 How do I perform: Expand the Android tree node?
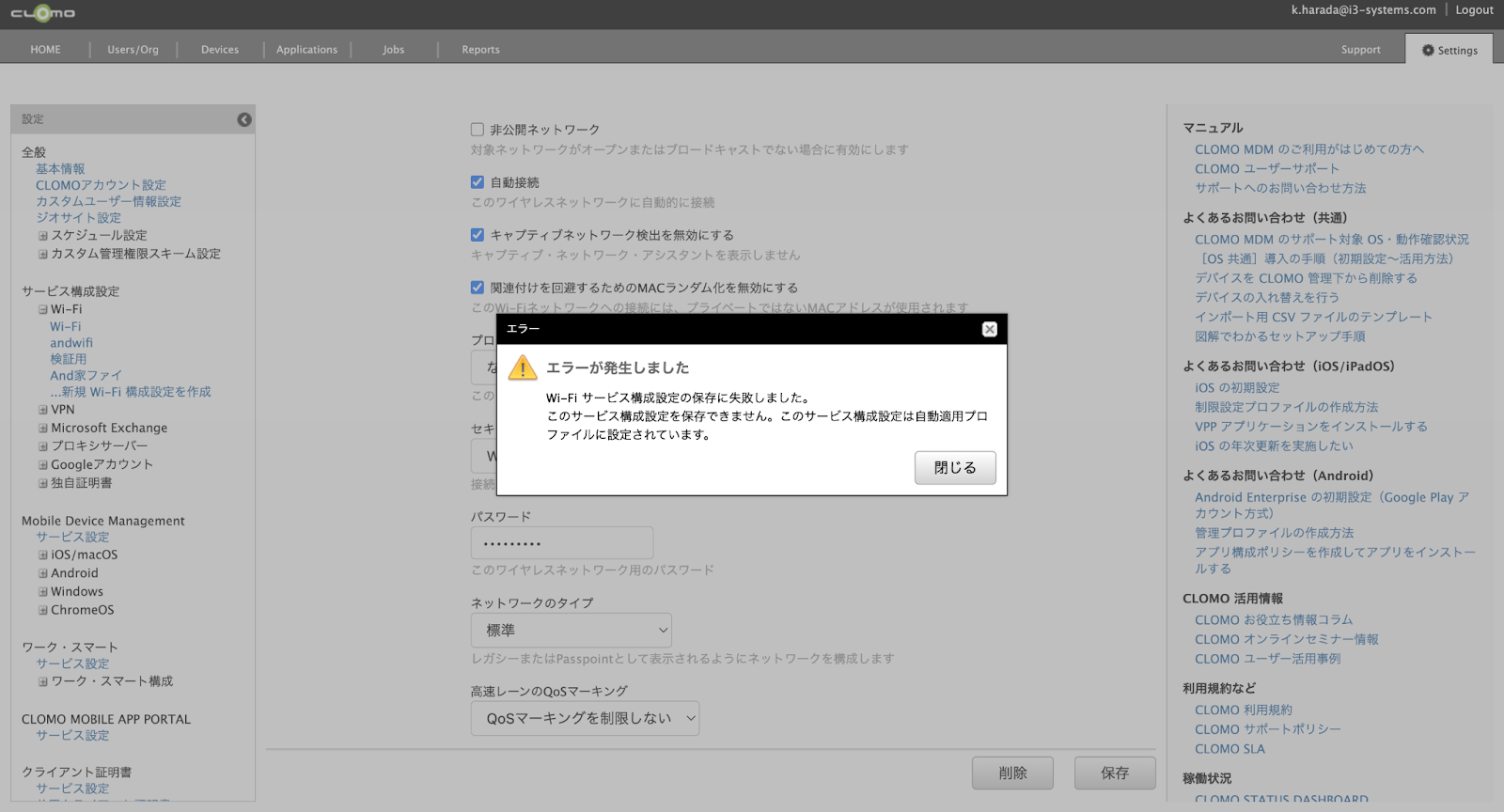click(x=43, y=573)
